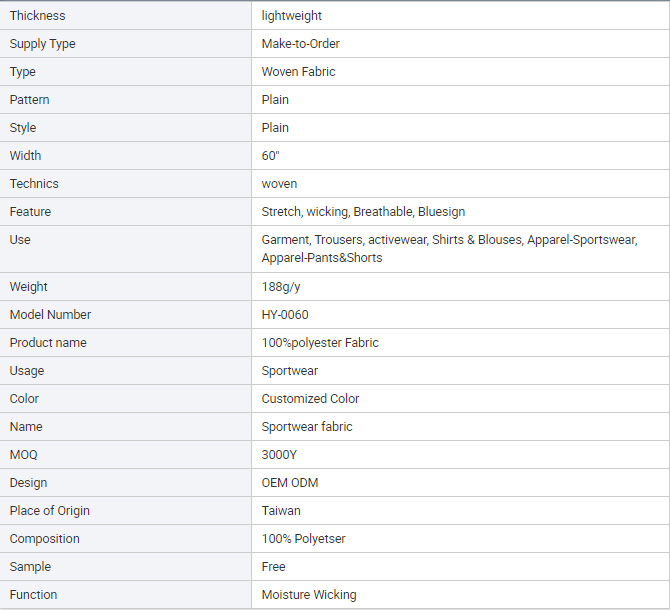Select the Width value 60"
The width and height of the screenshot is (670, 610).
(x=270, y=155)
